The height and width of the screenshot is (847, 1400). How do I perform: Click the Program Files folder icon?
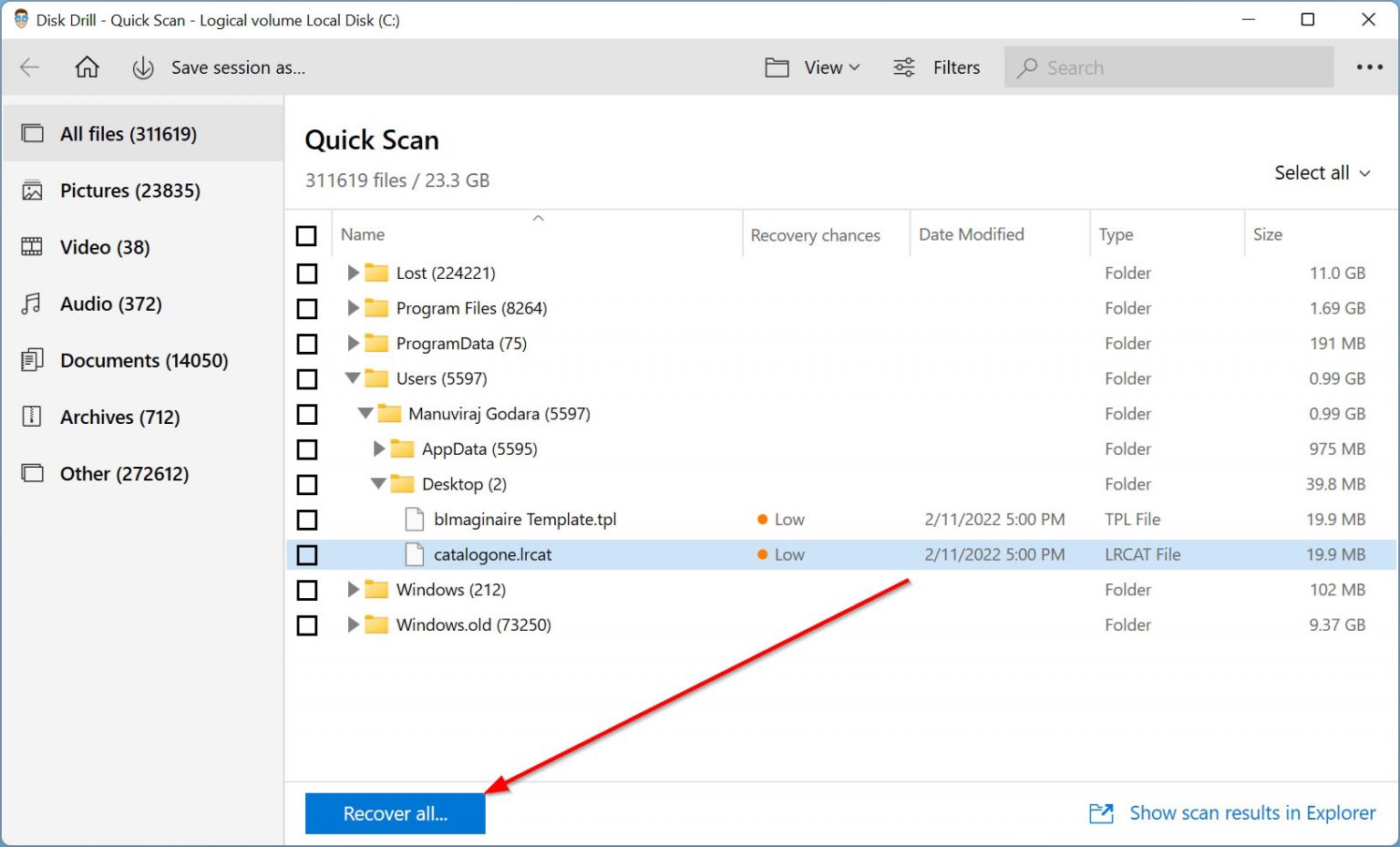[376, 308]
